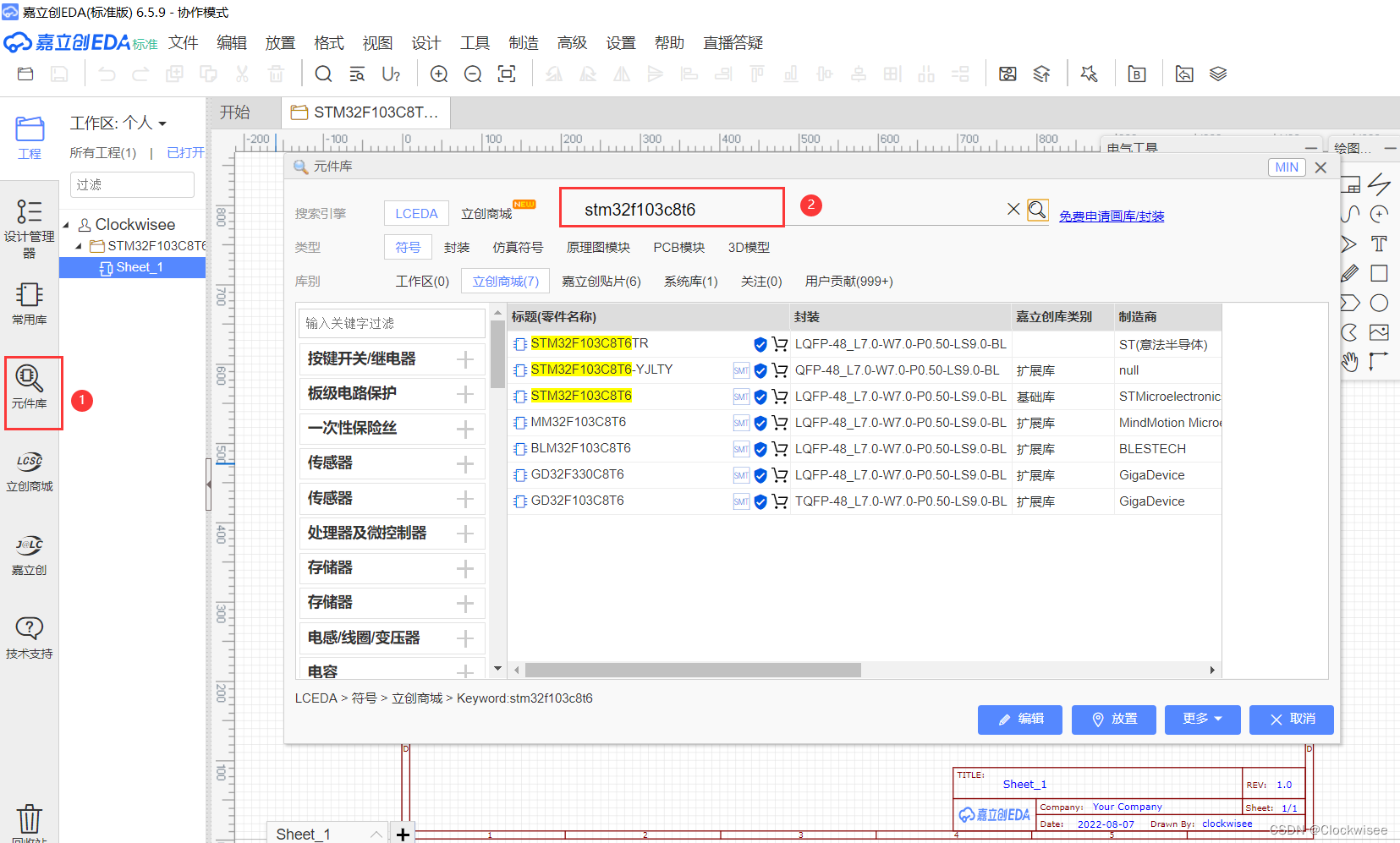Click the fit to window toolbar icon

click(x=507, y=74)
